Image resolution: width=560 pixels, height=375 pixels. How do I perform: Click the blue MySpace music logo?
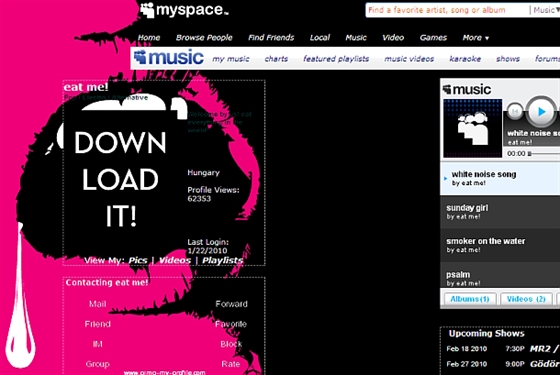169,58
